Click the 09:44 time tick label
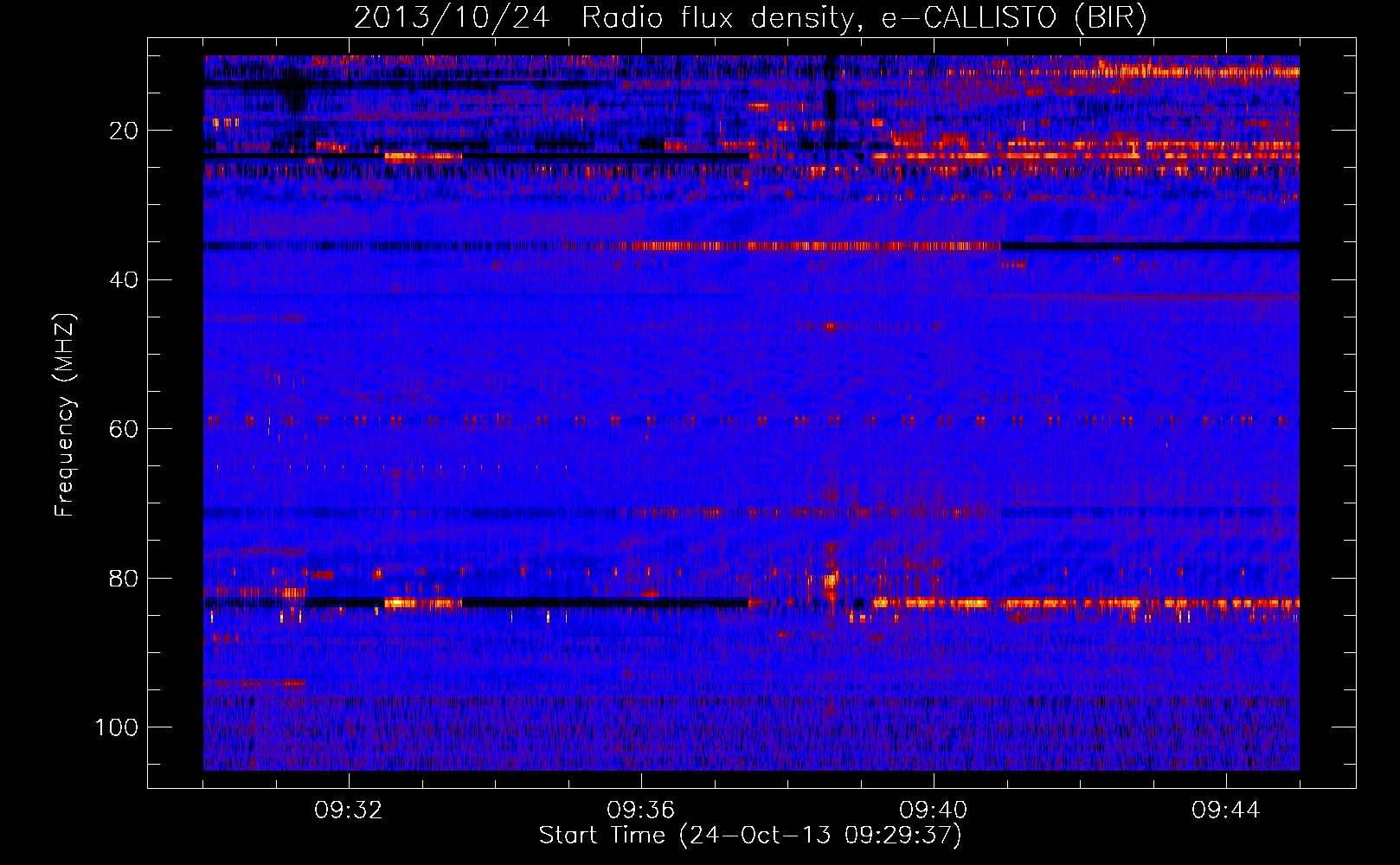1400x865 pixels. pos(1226,811)
